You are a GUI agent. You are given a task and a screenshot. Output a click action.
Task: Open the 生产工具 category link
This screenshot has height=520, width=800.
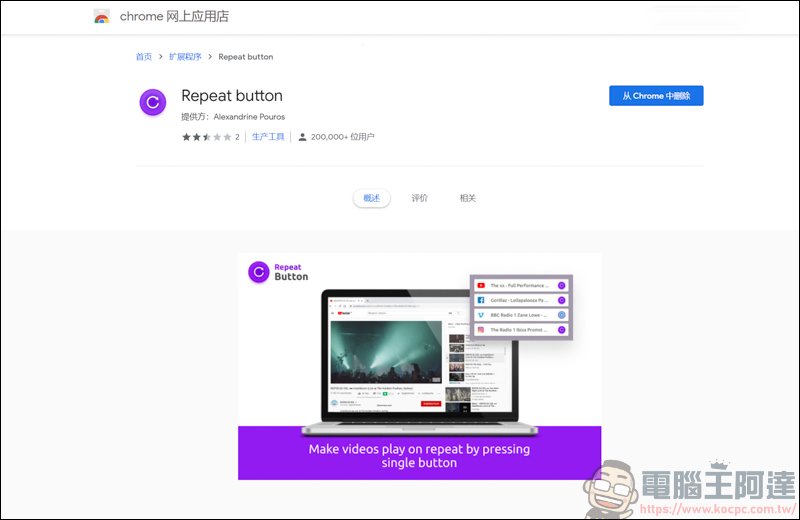pos(268,137)
